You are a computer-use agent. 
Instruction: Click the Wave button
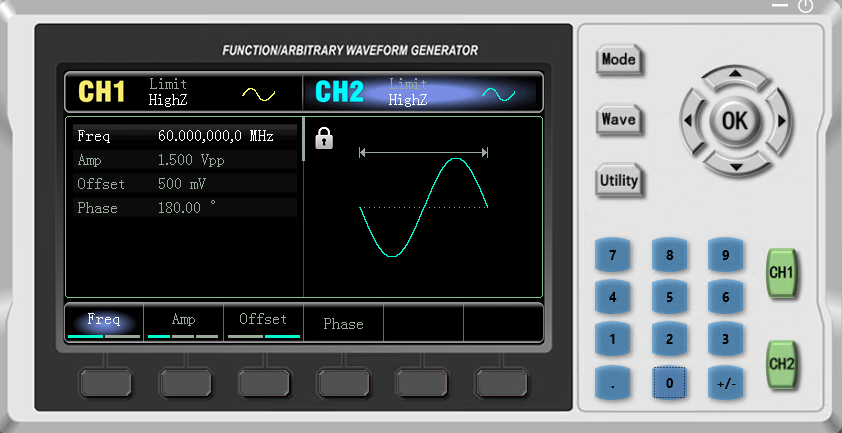click(619, 119)
